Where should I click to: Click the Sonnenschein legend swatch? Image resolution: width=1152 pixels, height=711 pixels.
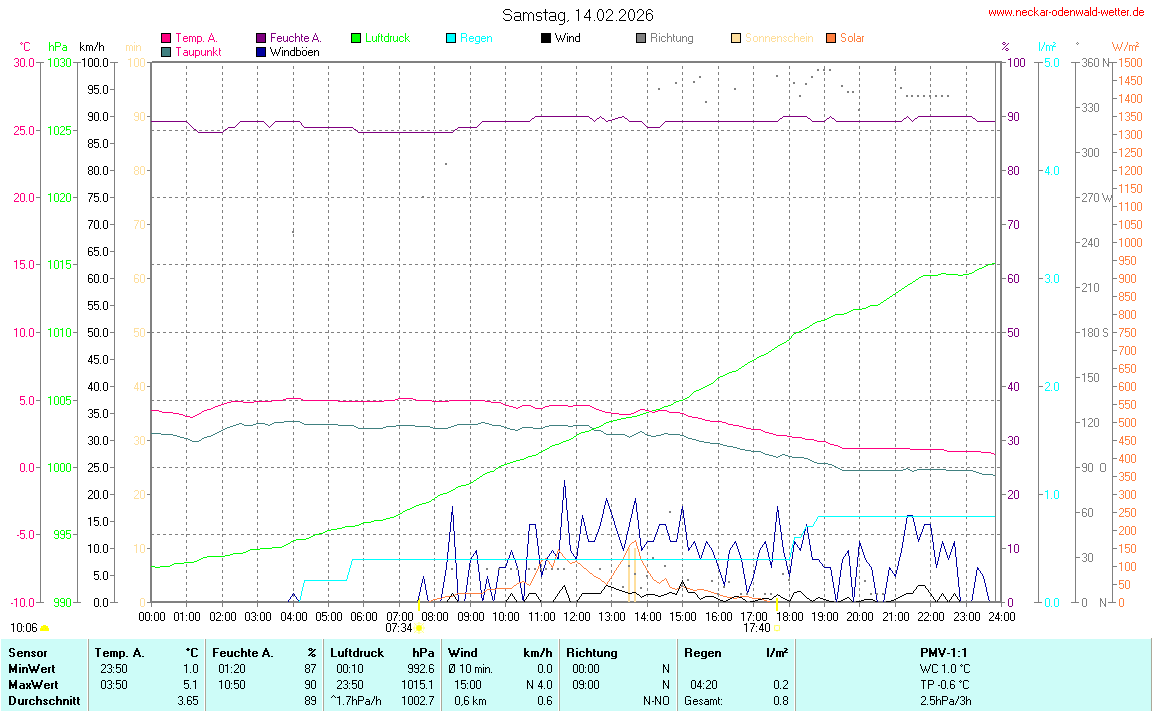tap(736, 38)
